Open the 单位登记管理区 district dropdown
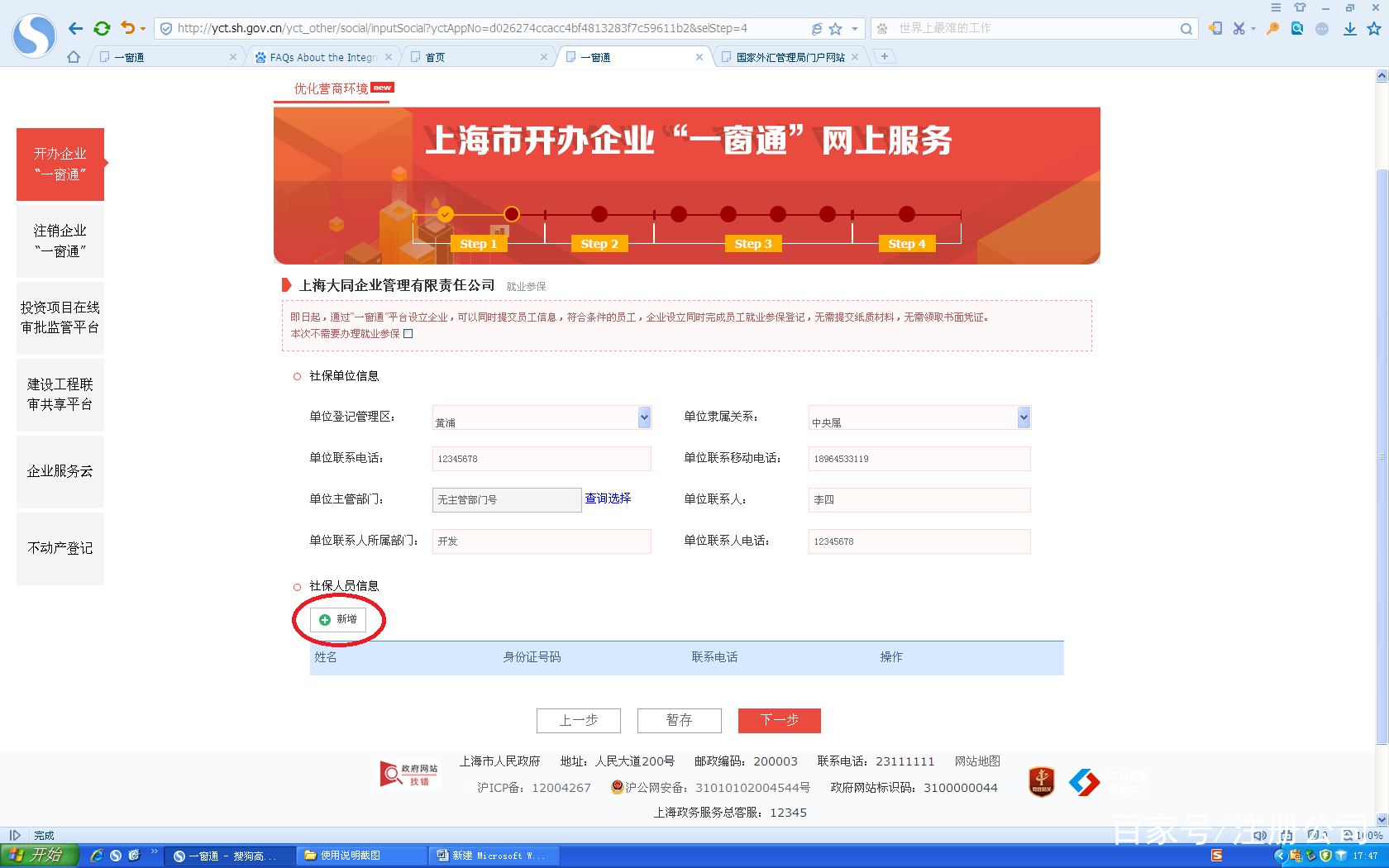 coord(643,417)
